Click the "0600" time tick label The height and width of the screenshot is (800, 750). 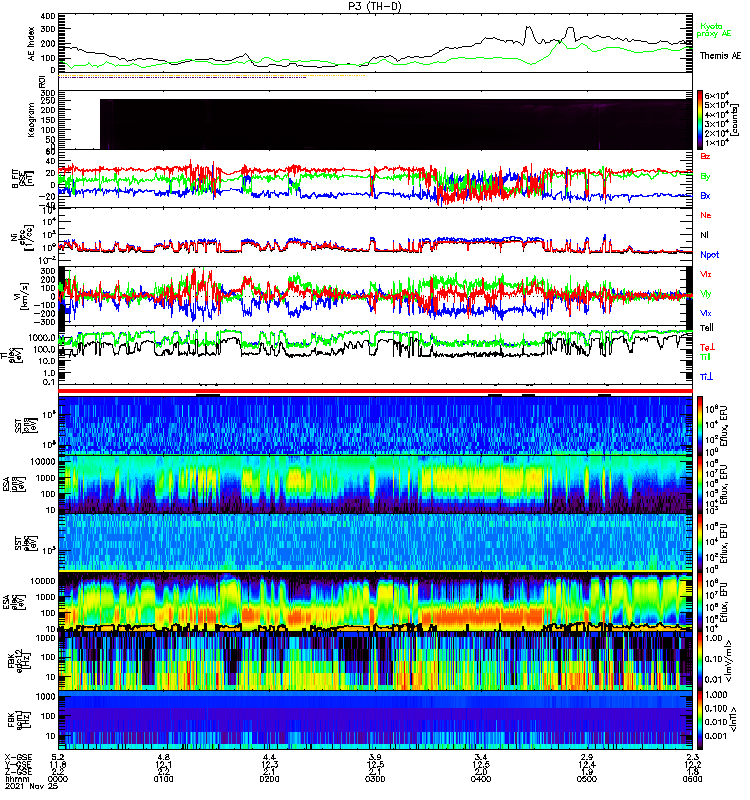click(692, 779)
